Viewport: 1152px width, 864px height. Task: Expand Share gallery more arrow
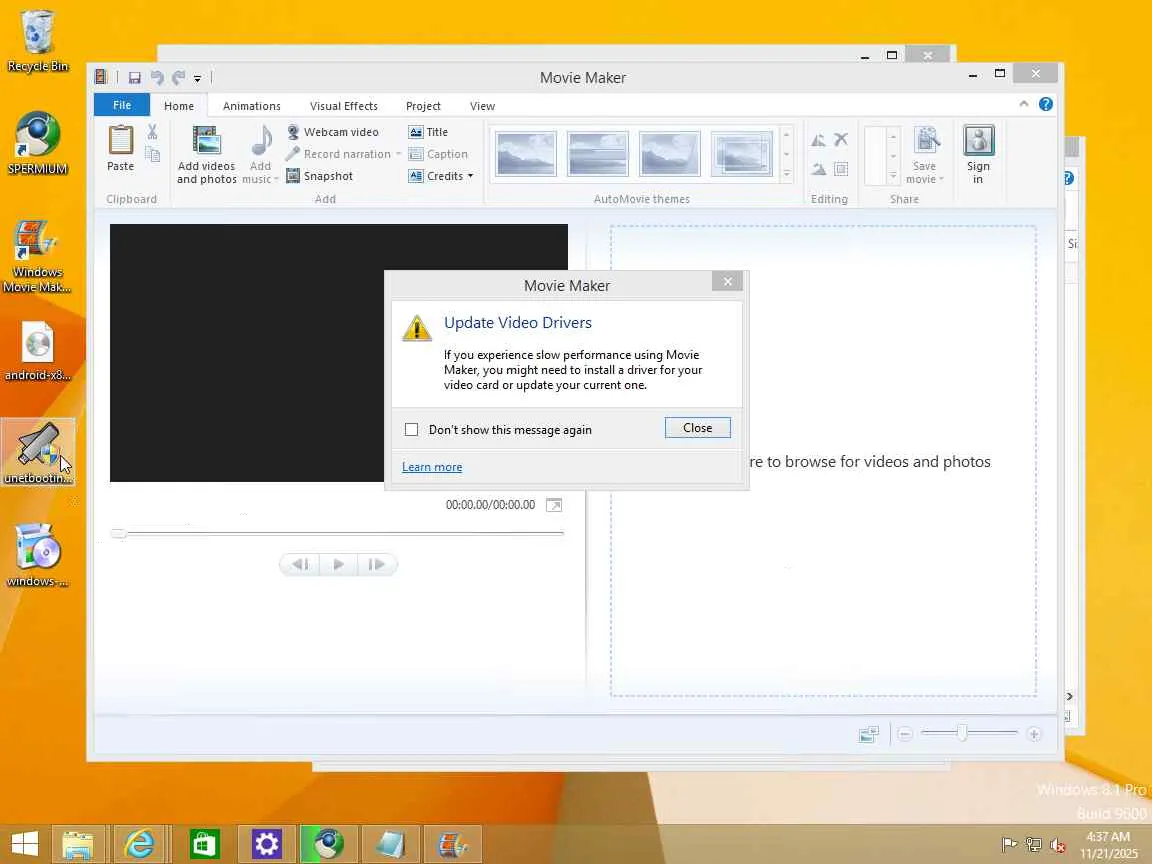tap(893, 176)
